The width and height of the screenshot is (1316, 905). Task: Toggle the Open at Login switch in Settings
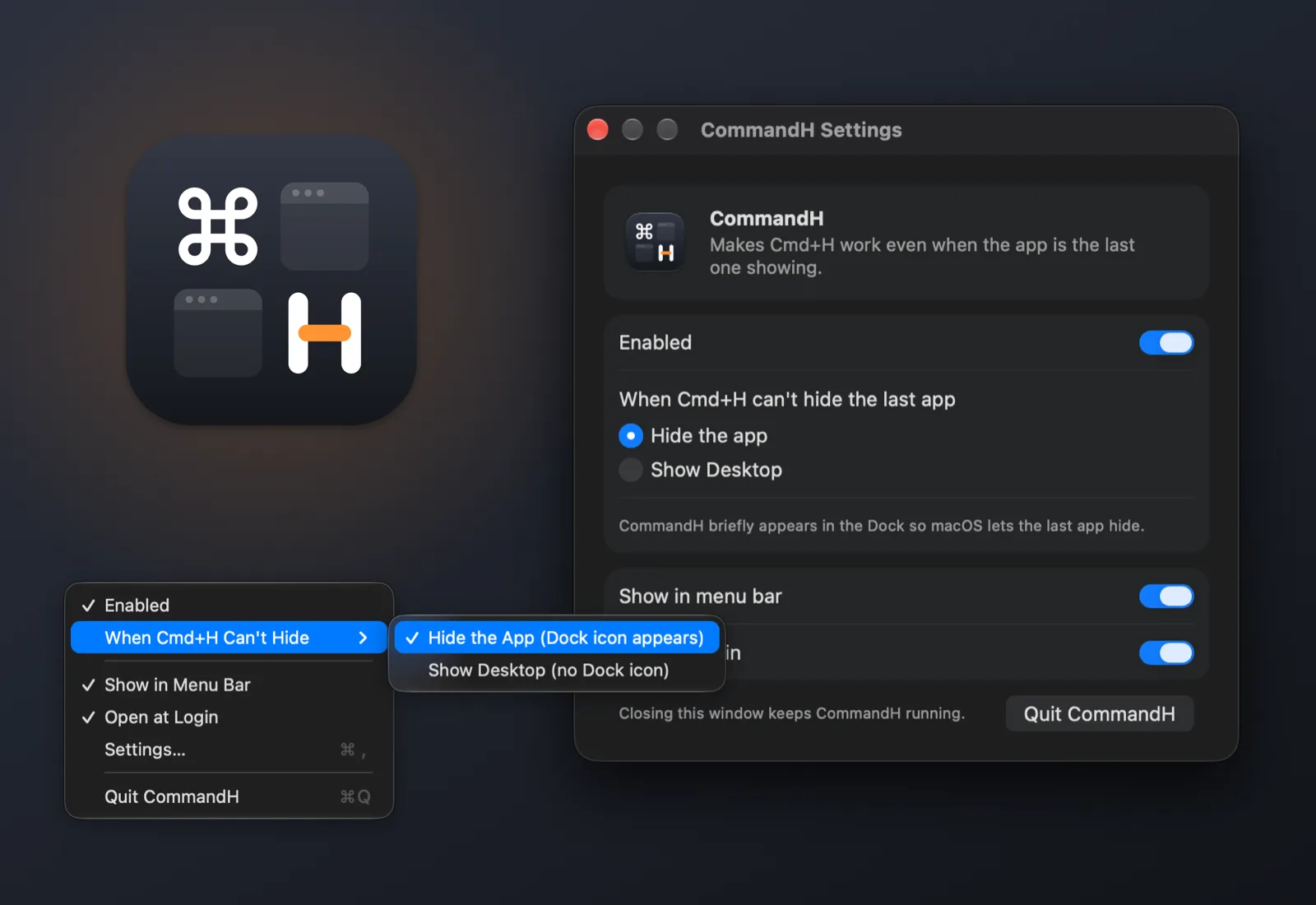(1165, 653)
